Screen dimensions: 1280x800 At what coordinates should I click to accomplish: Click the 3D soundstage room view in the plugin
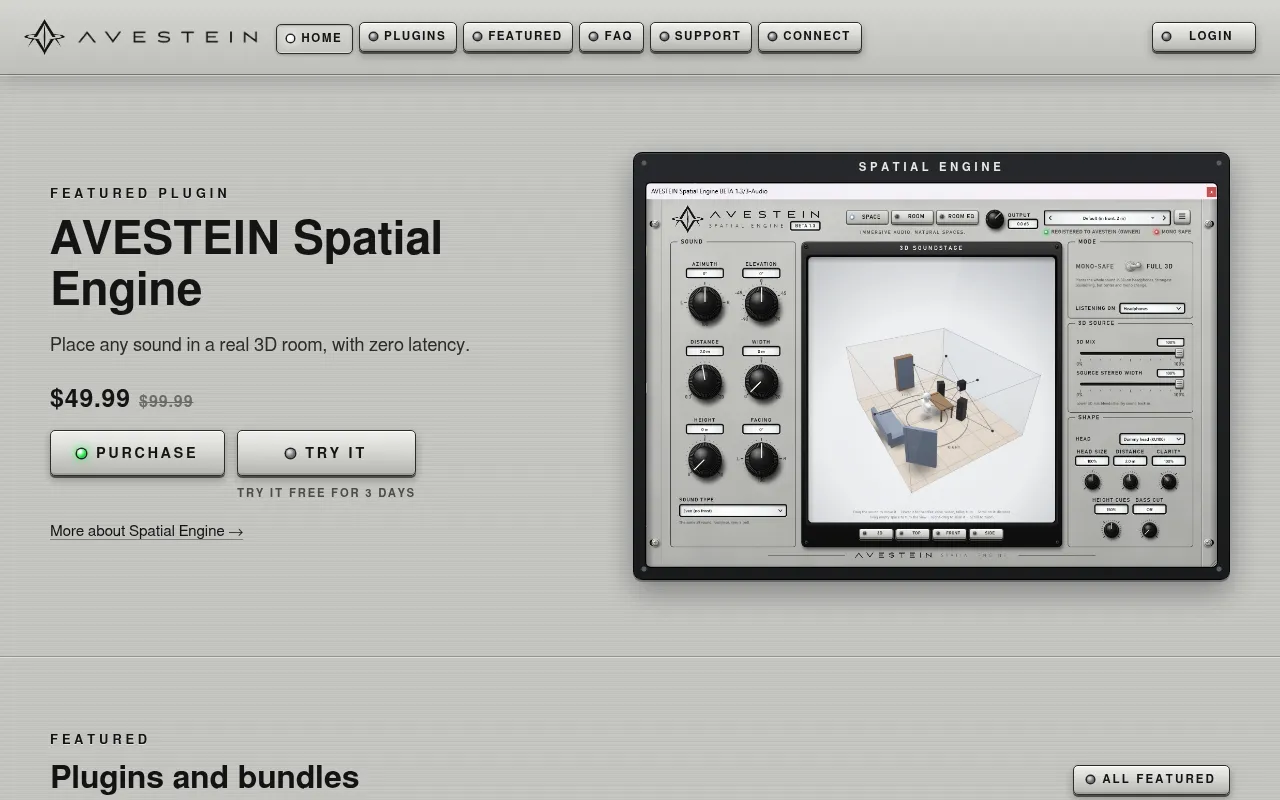coord(931,390)
